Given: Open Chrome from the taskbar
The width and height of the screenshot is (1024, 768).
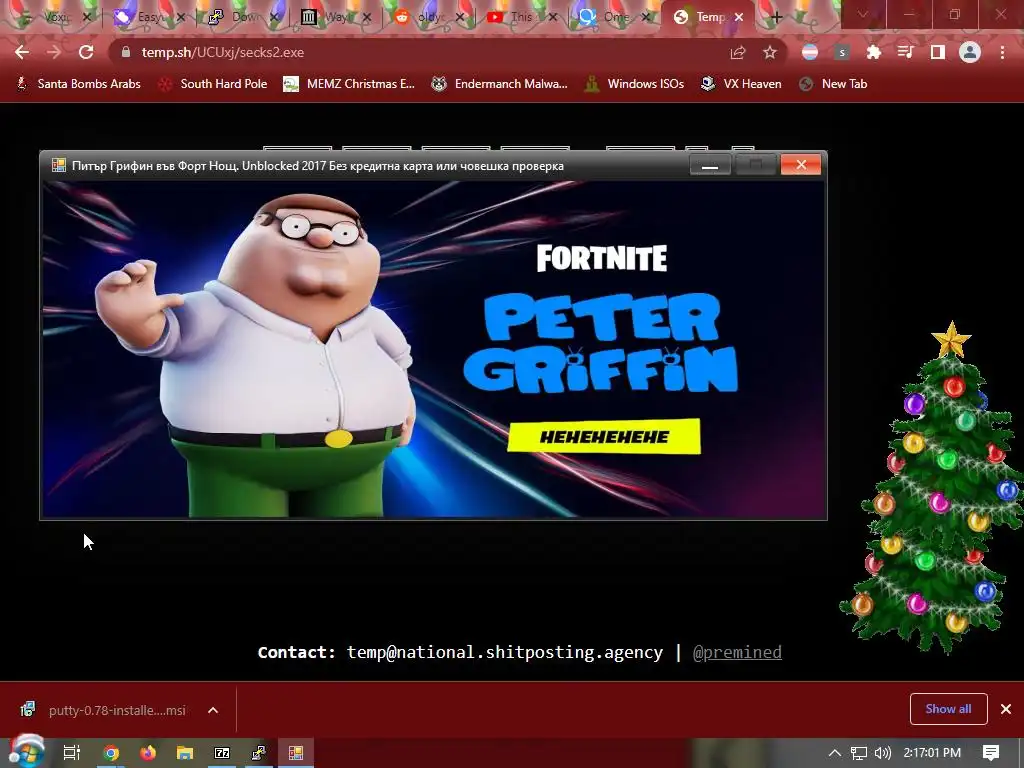Looking at the screenshot, I should 111,753.
